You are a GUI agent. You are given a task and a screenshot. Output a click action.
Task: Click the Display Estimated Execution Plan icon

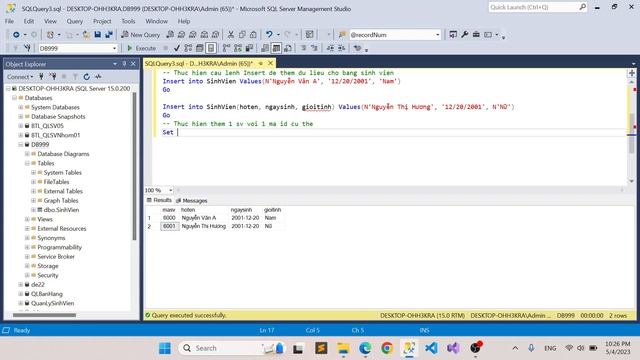(x=188, y=48)
